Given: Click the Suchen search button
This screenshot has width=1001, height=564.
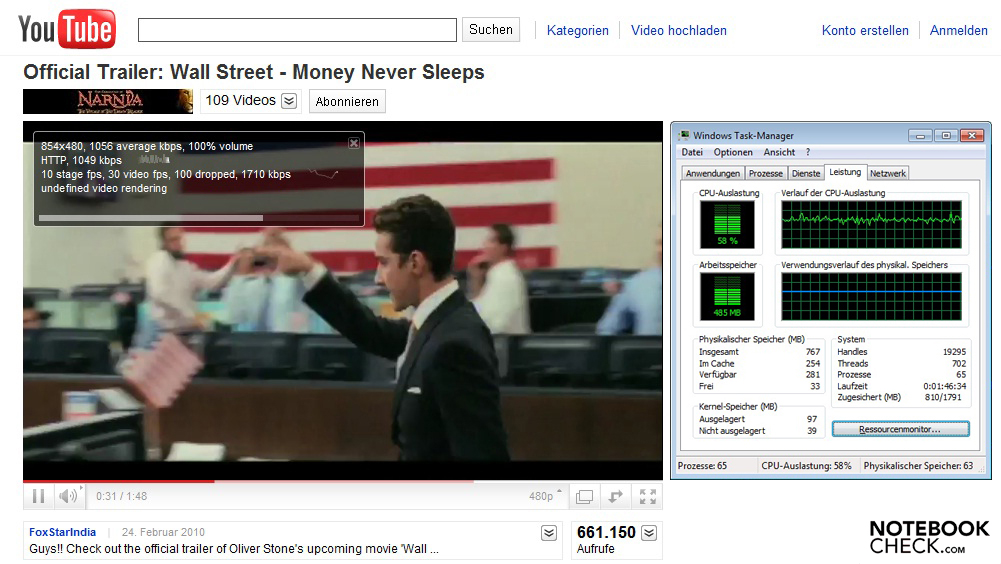Looking at the screenshot, I should point(491,29).
